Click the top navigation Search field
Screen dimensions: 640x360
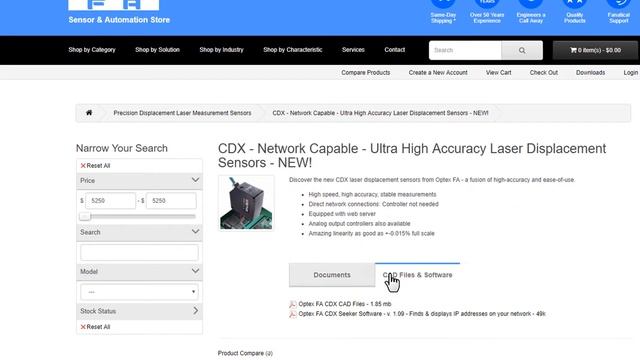pos(465,50)
